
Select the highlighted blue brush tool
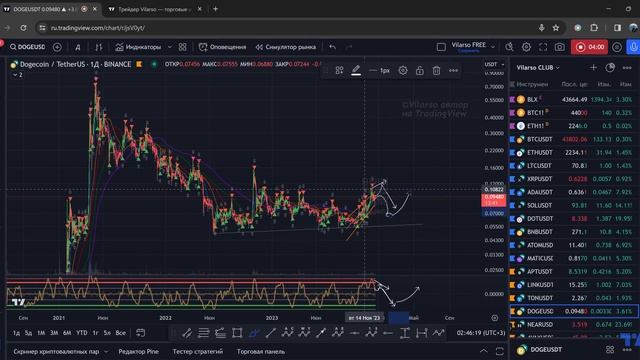click(x=253, y=333)
